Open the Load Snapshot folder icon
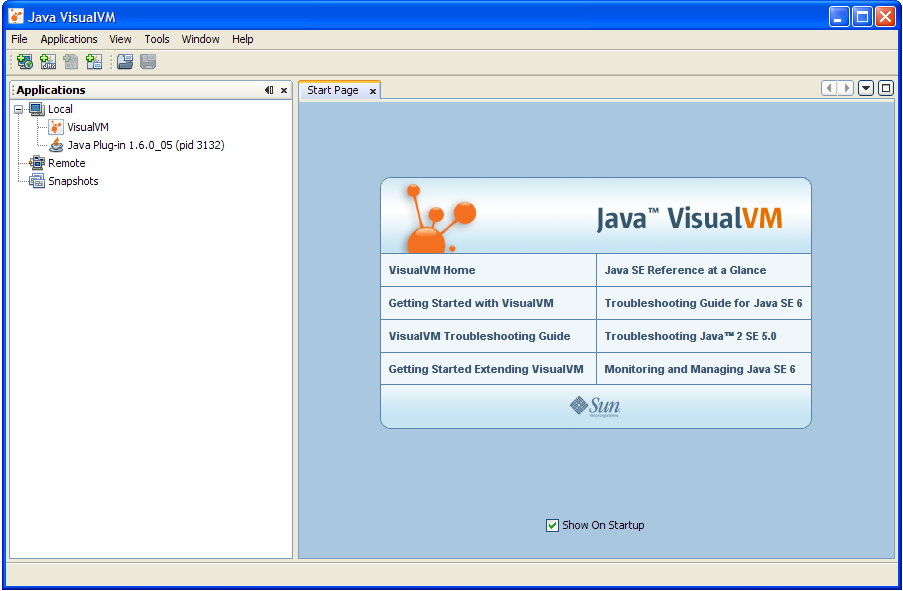The width and height of the screenshot is (903, 591). click(124, 61)
